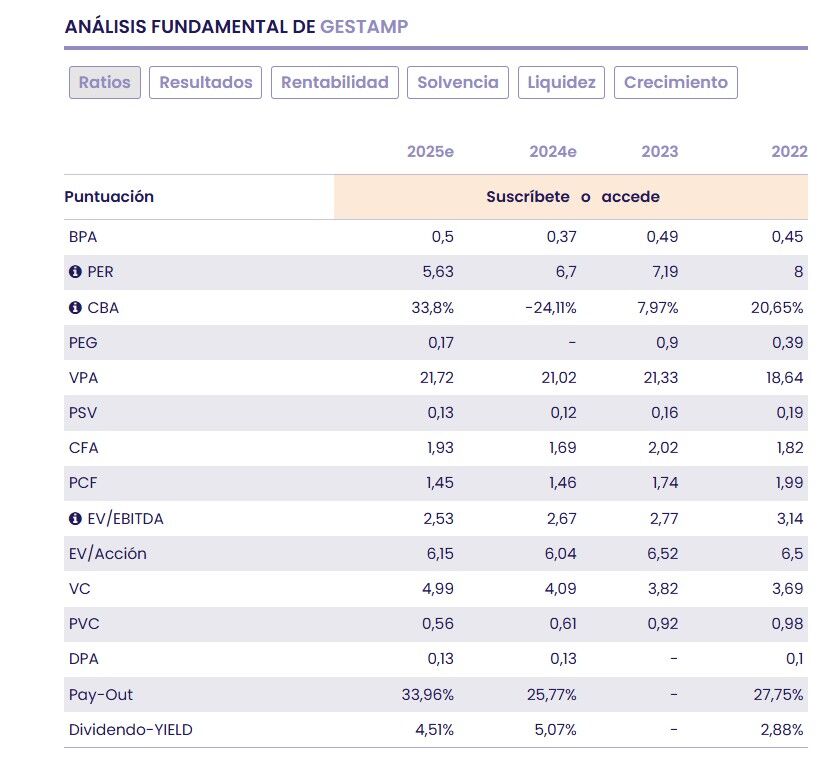
Task: View the Crecimiento tab
Action: tap(676, 82)
